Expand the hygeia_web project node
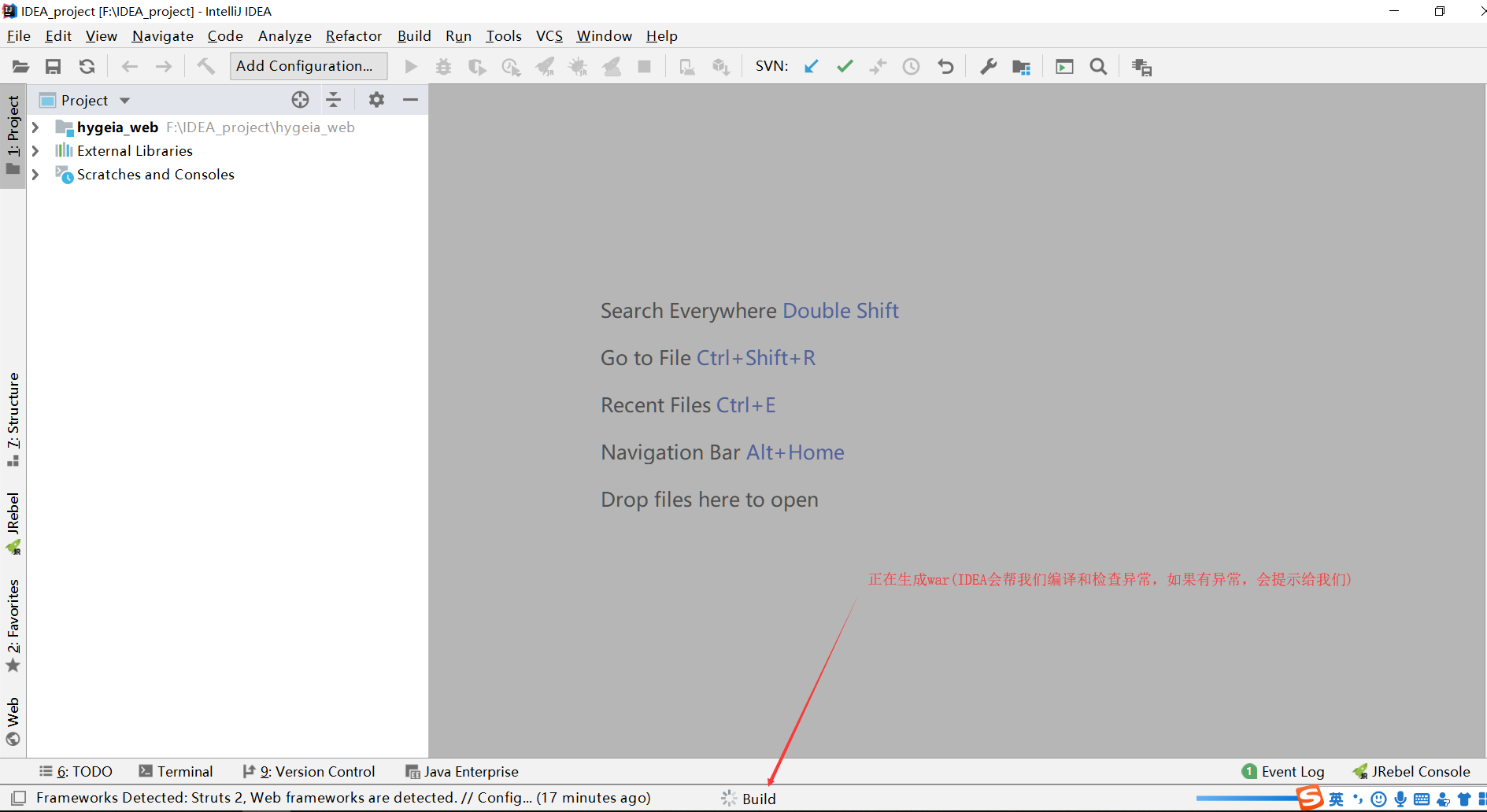Viewport: 1487px width, 812px height. click(x=35, y=127)
